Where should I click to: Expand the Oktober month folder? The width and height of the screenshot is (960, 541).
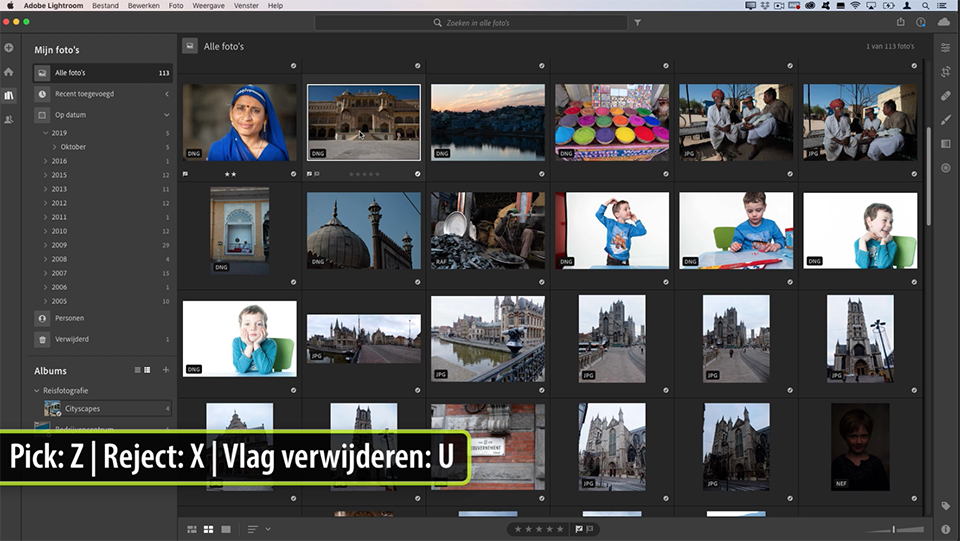pyautogui.click(x=54, y=147)
